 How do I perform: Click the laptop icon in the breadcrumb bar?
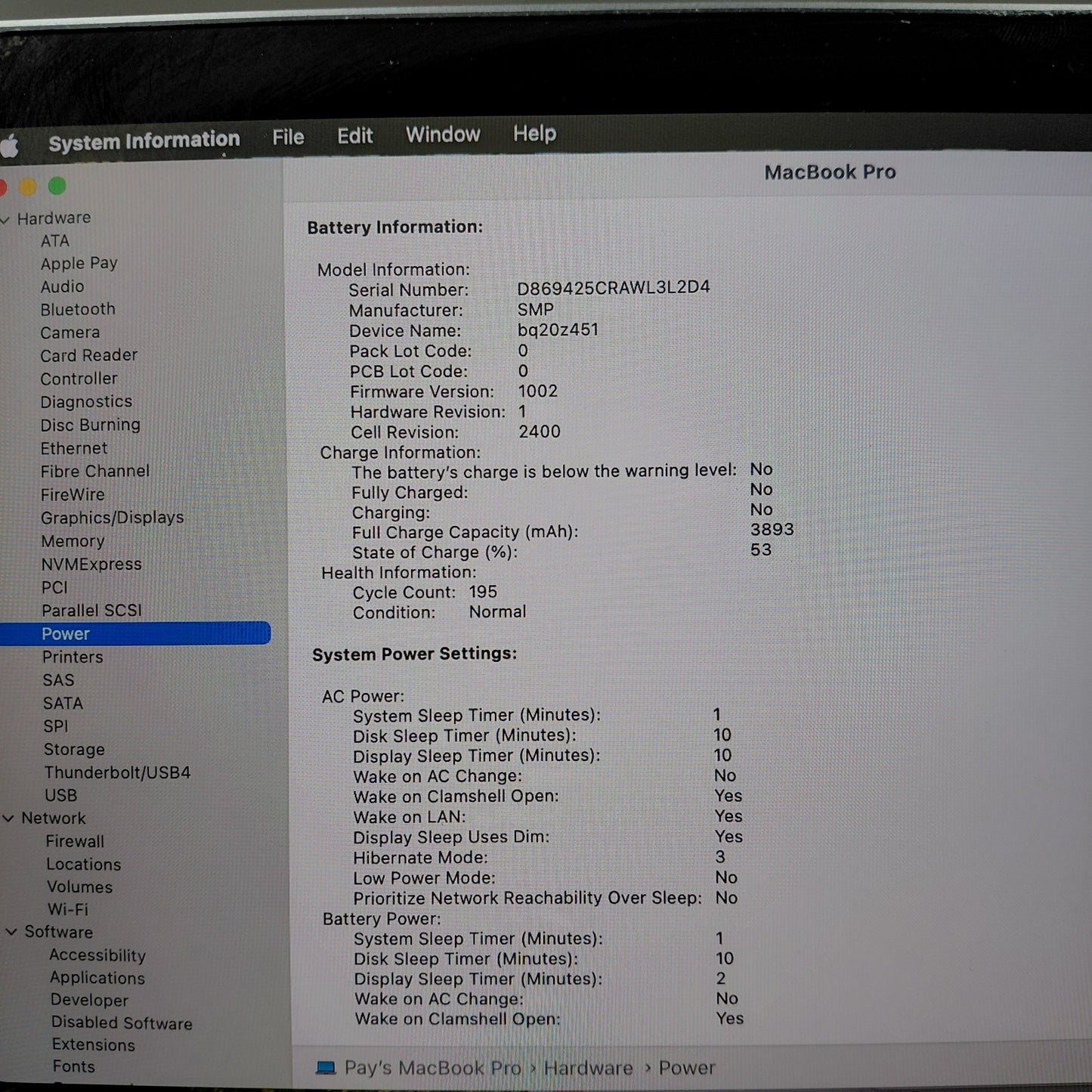tap(325, 1067)
